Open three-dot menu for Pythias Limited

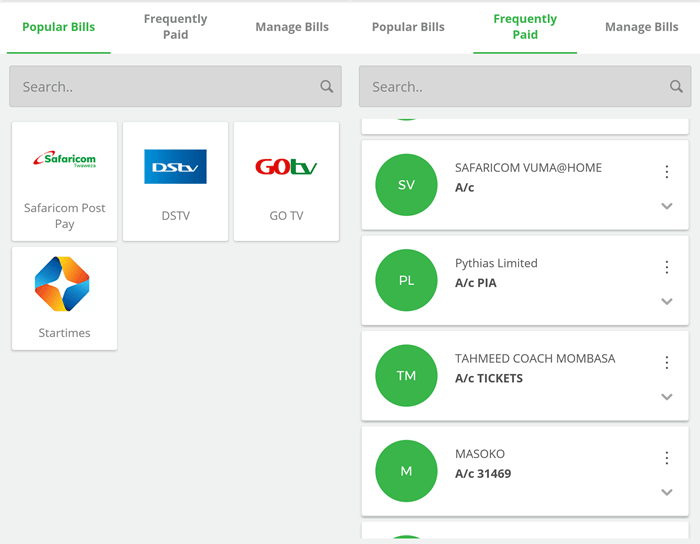667,267
